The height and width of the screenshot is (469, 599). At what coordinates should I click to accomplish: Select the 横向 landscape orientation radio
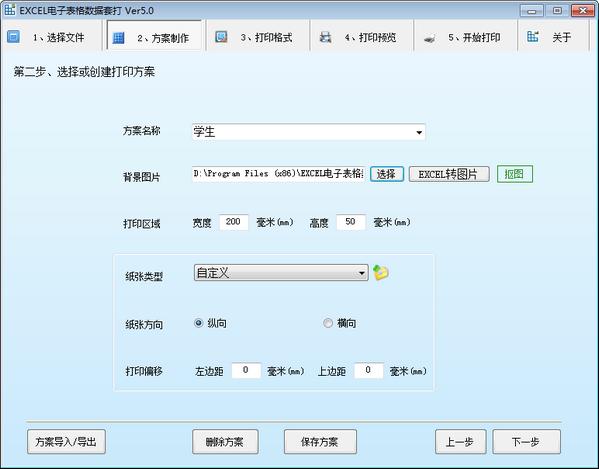pyautogui.click(x=328, y=323)
